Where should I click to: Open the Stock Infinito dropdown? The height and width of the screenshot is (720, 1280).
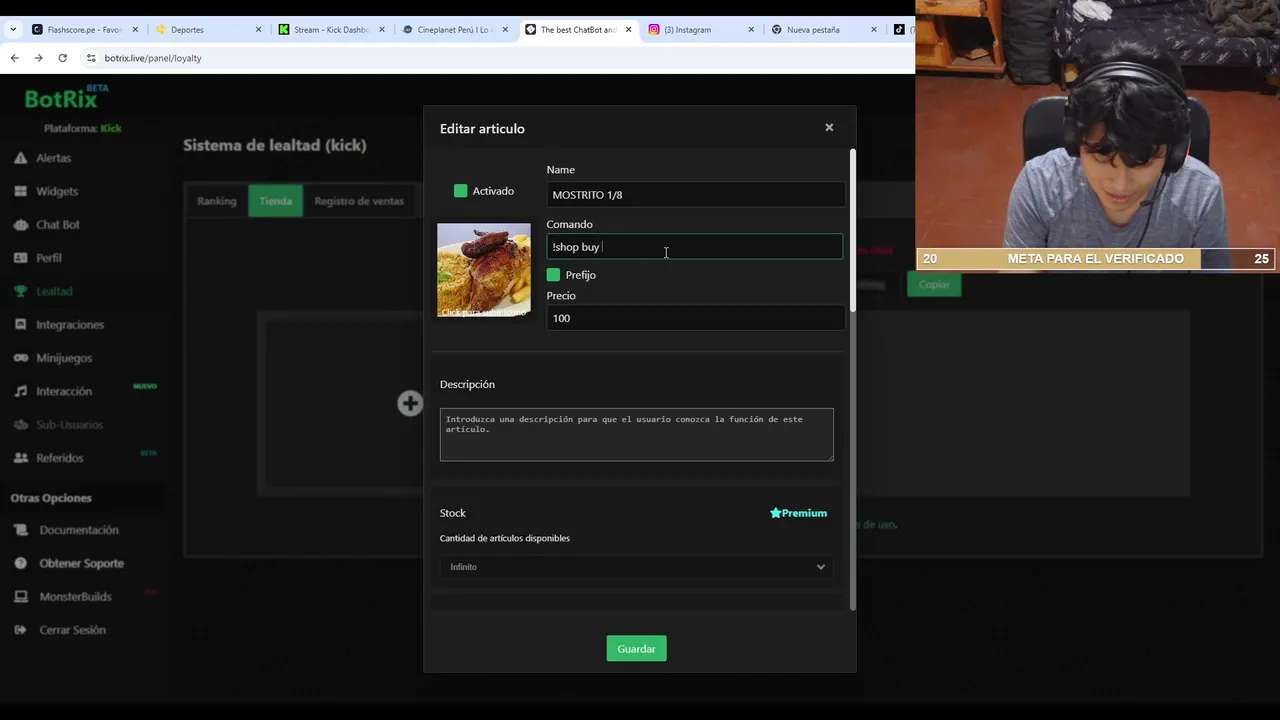637,567
